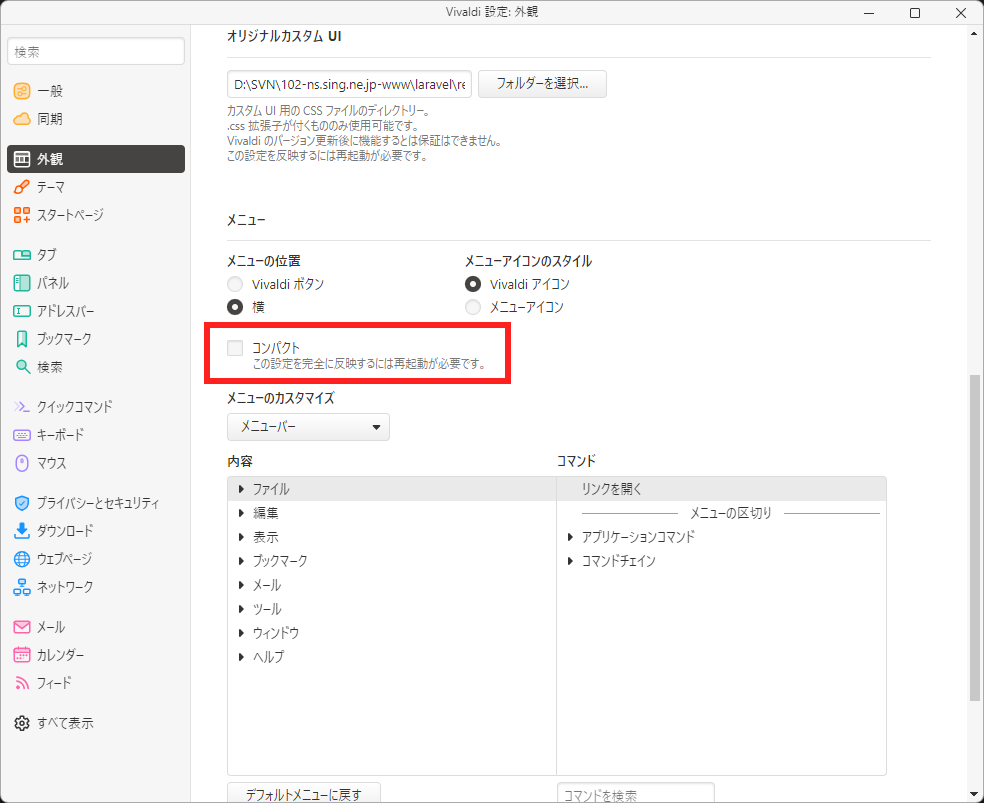The height and width of the screenshot is (803, 984).
Task: Choose メニューアイコン as the icon style
Action: pyautogui.click(x=472, y=307)
